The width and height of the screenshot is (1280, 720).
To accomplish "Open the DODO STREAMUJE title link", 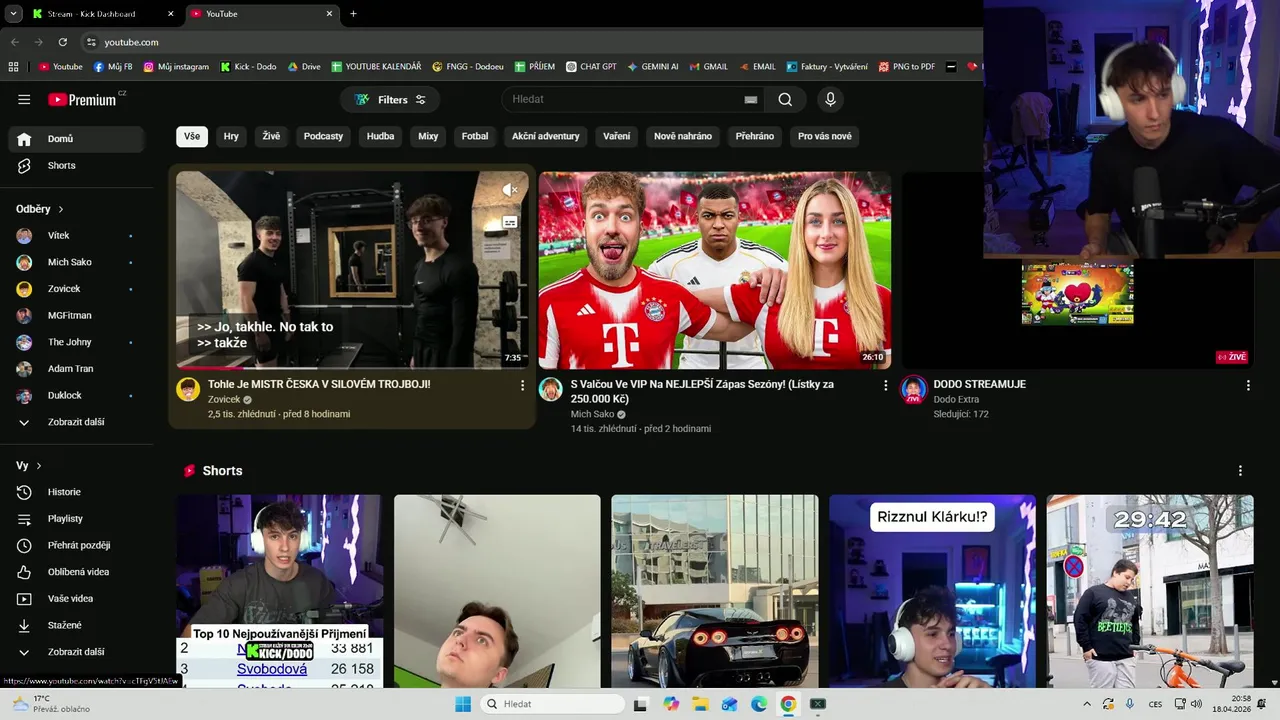I will [979, 384].
